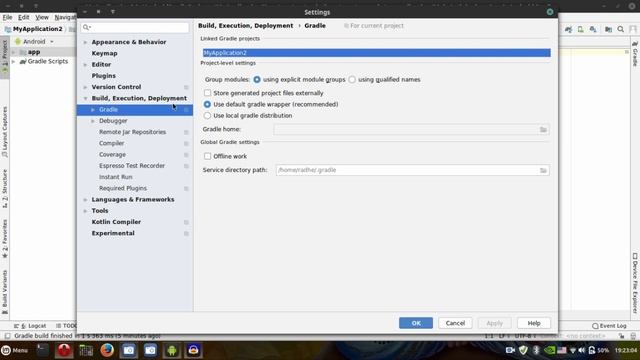The image size is (640, 360).
Task: Expand the Gradle subtree arrow
Action: tap(93, 110)
